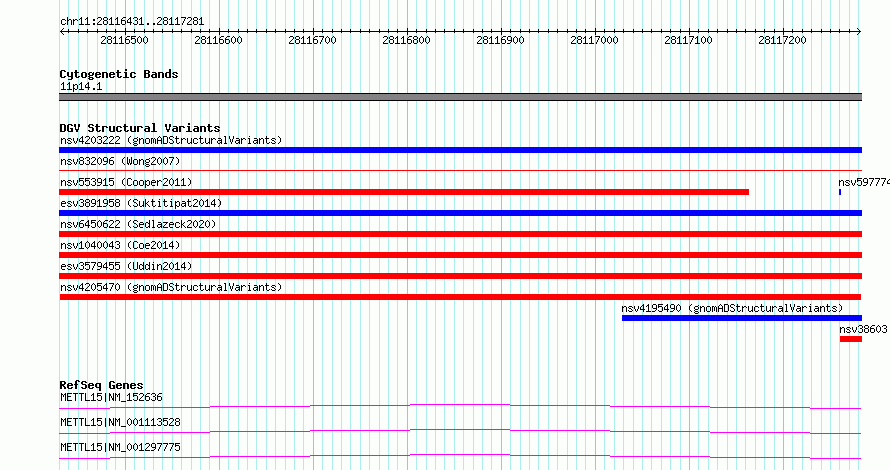Image resolution: width=890 pixels, height=470 pixels.
Task: Click the nsv4203222 (gnomADStructuralVariants) label
Action: (171, 140)
